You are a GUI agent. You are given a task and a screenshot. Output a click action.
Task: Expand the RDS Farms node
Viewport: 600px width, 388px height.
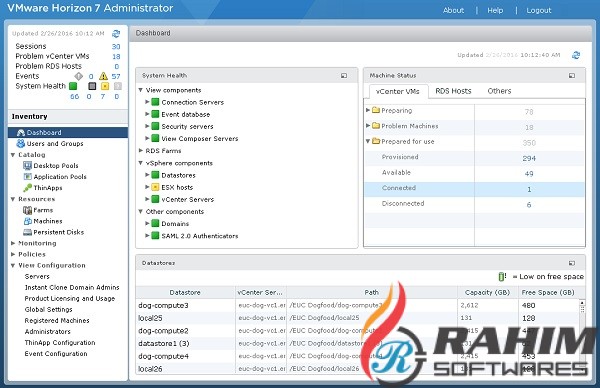coord(141,151)
